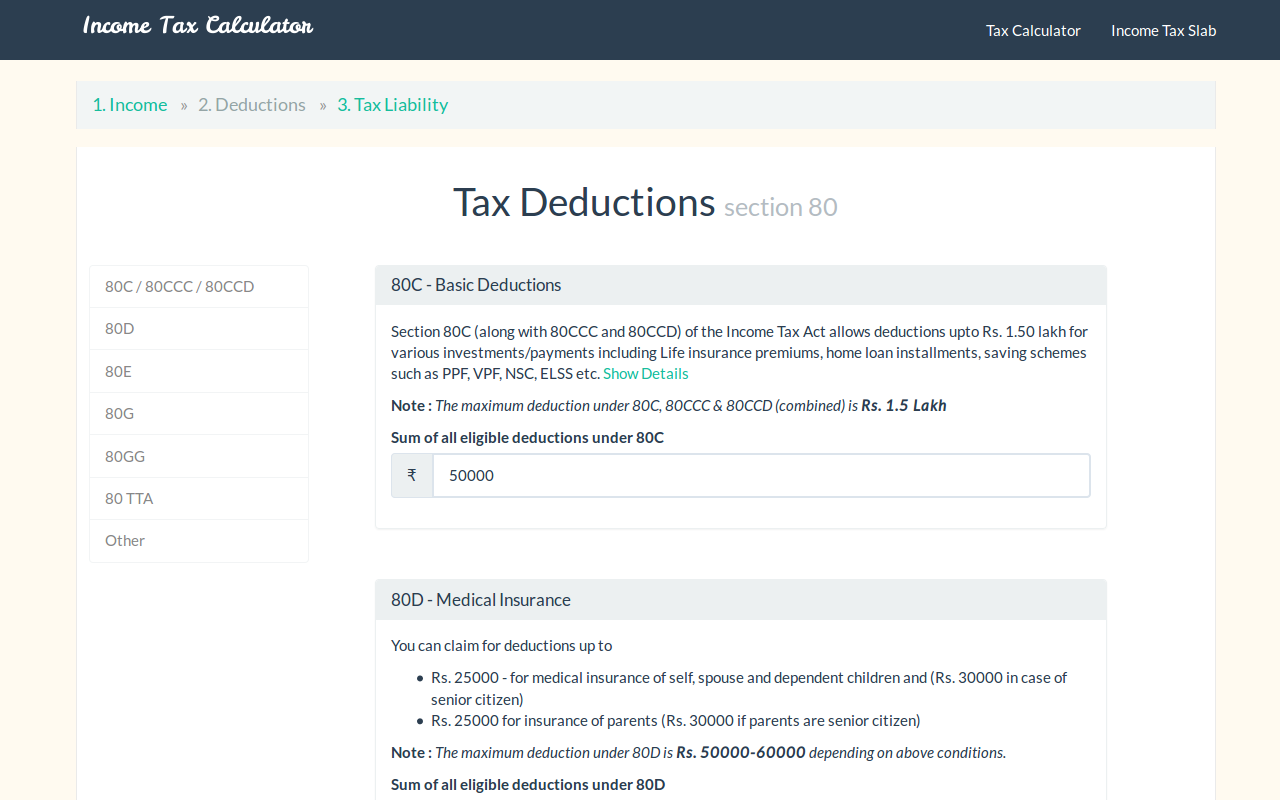Open the Income Tax Calculator home logo
Screen dimensions: 1280x800
click(198, 26)
